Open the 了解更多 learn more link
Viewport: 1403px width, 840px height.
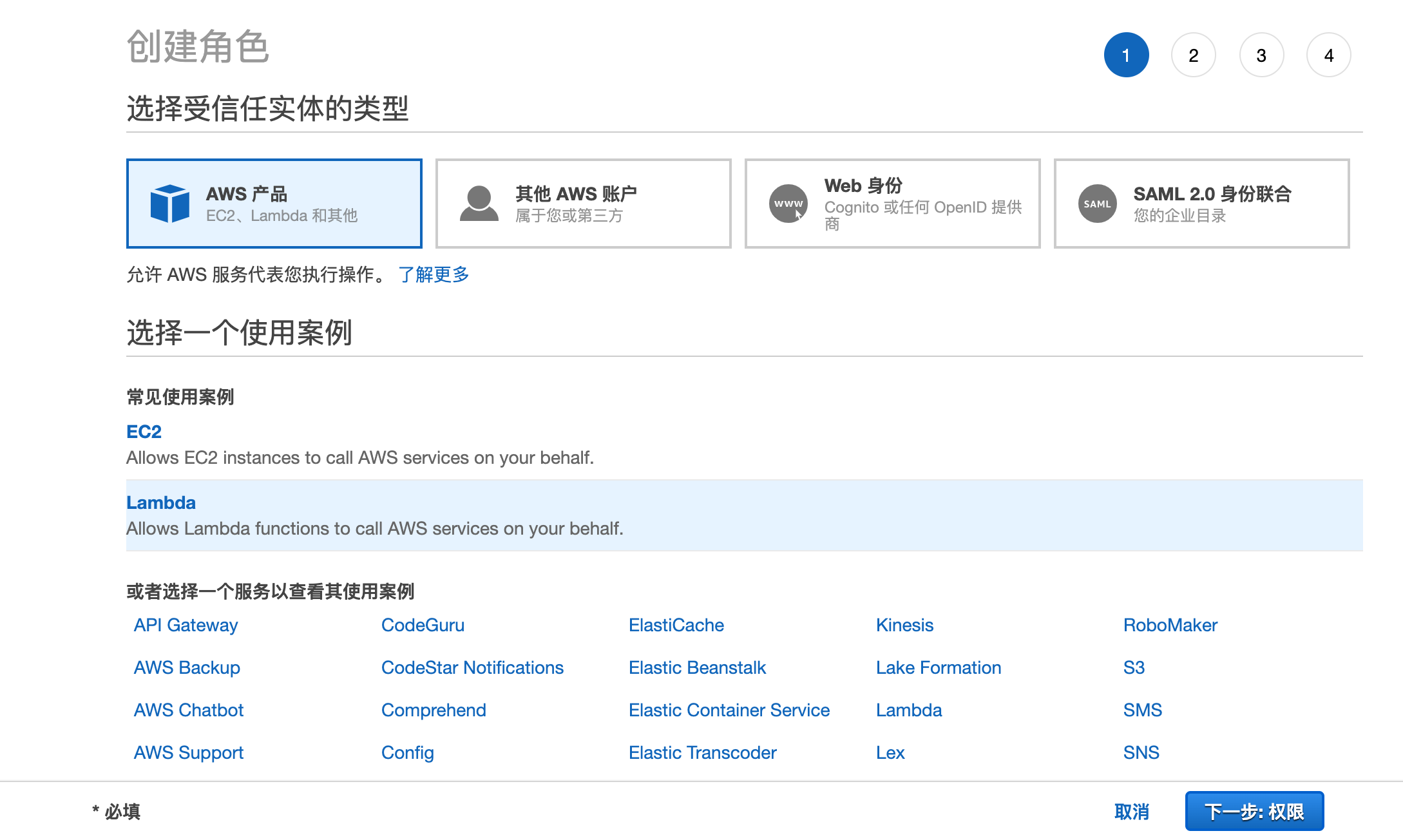point(434,274)
